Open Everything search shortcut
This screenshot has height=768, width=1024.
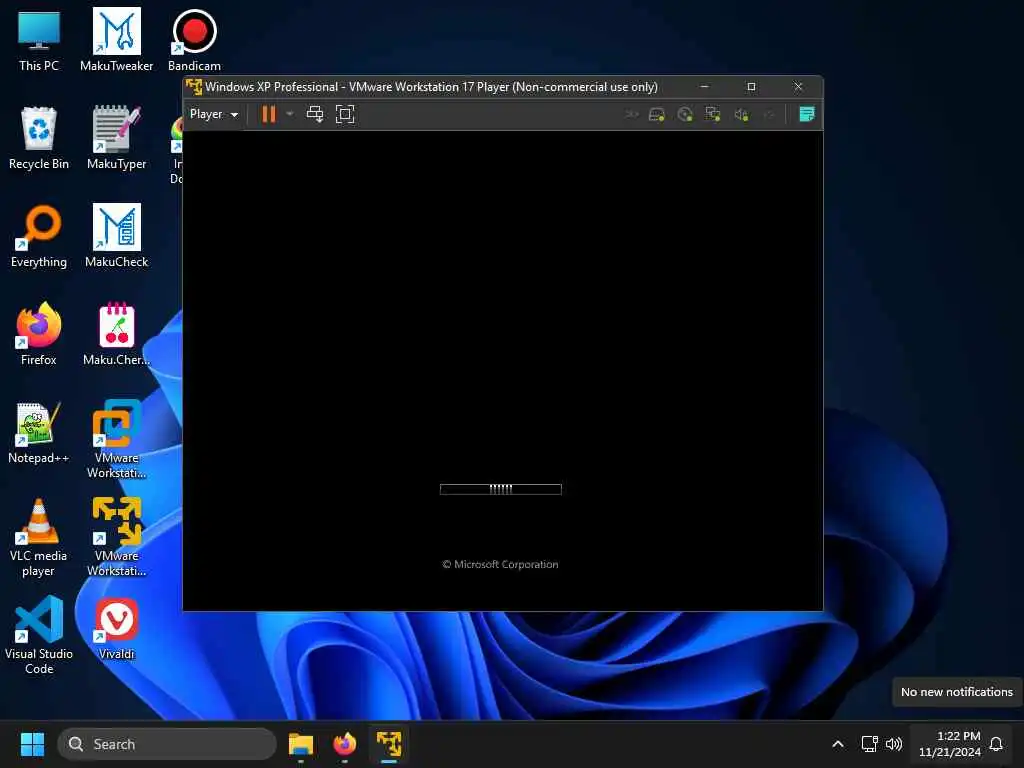(39, 236)
